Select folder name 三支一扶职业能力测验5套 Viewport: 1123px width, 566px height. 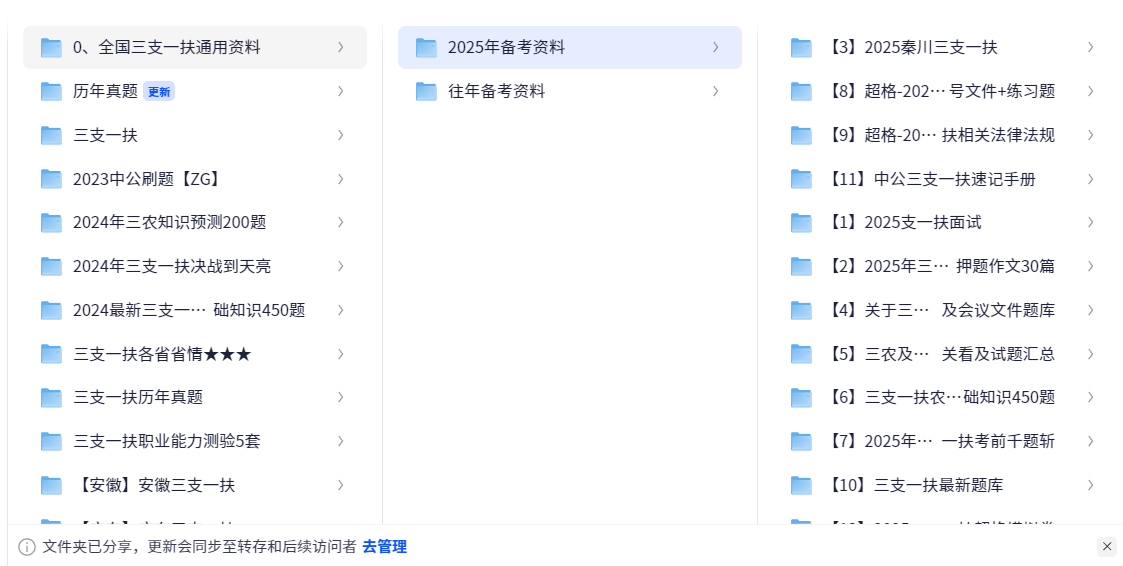[167, 441]
